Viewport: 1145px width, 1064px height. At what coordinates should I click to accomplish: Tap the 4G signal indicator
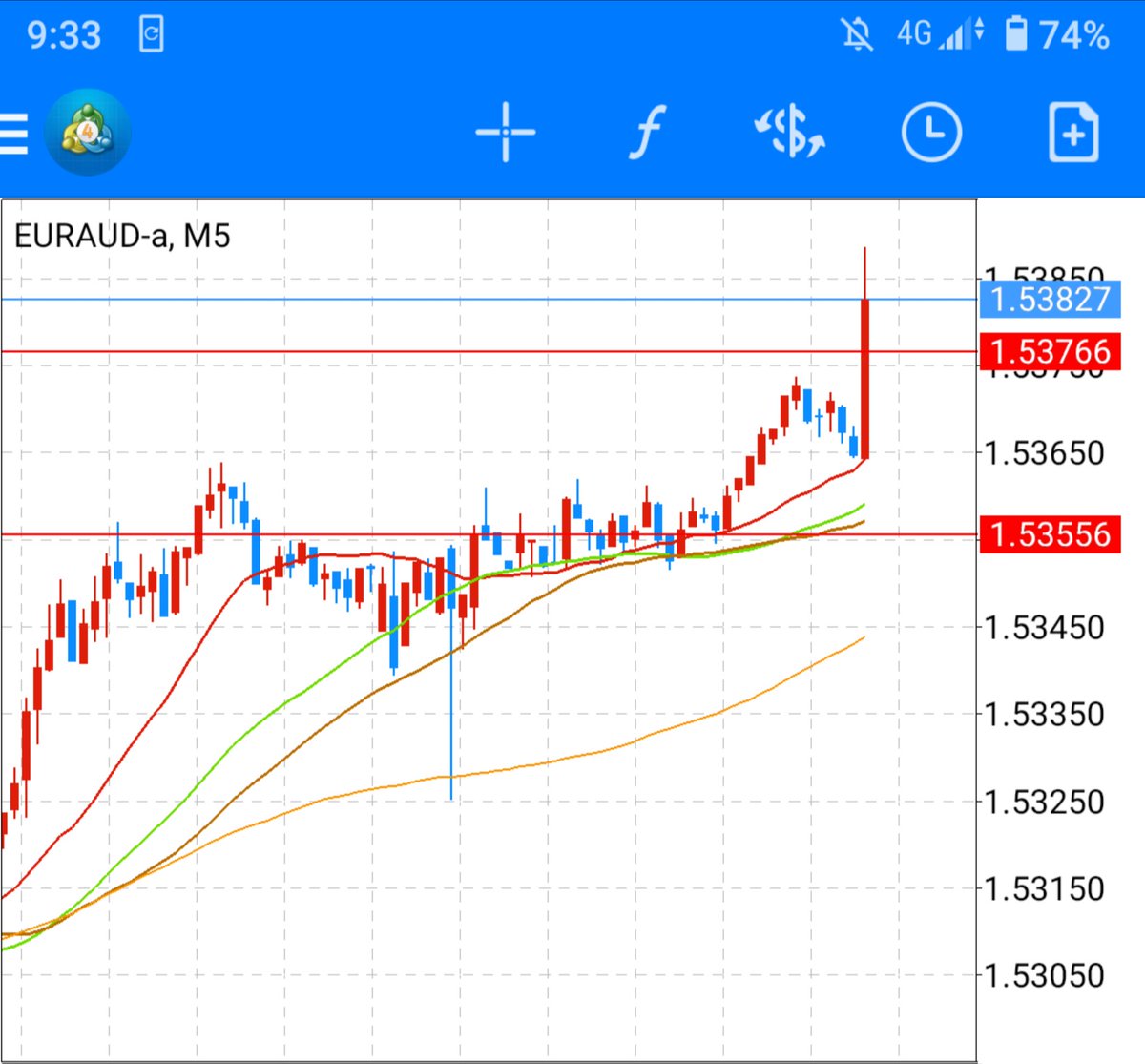pyautogui.click(x=940, y=35)
